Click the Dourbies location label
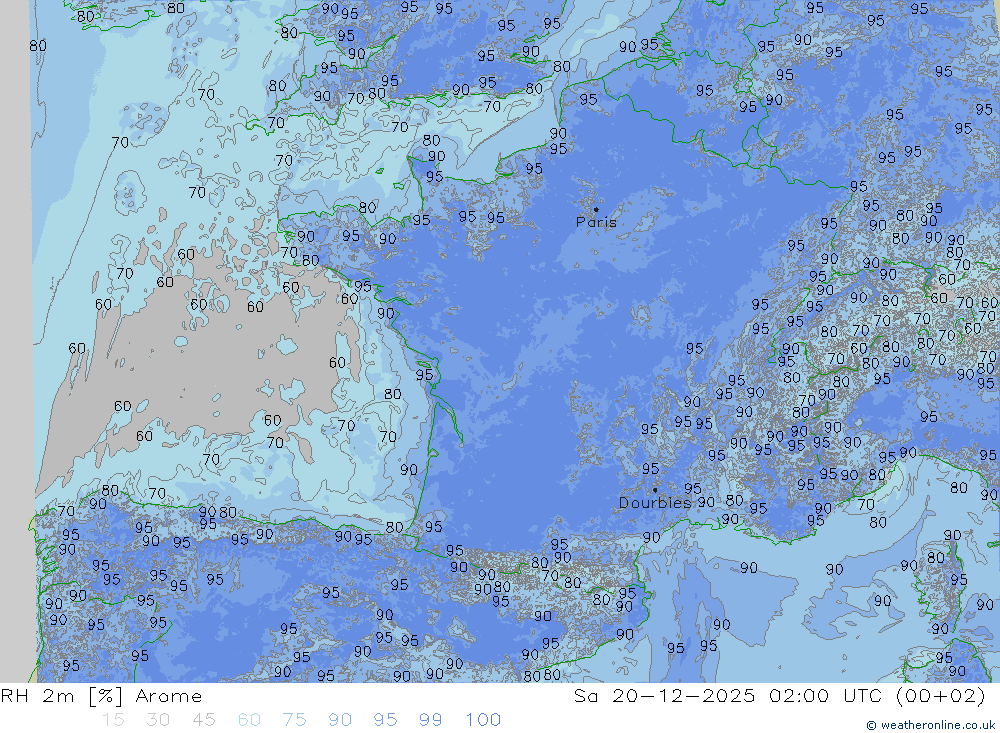 (x=655, y=503)
